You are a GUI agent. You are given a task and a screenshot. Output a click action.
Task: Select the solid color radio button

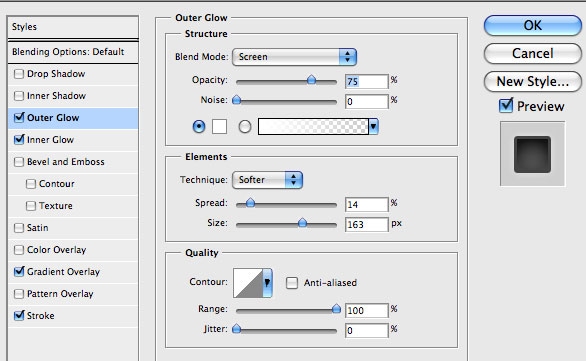tap(199, 127)
